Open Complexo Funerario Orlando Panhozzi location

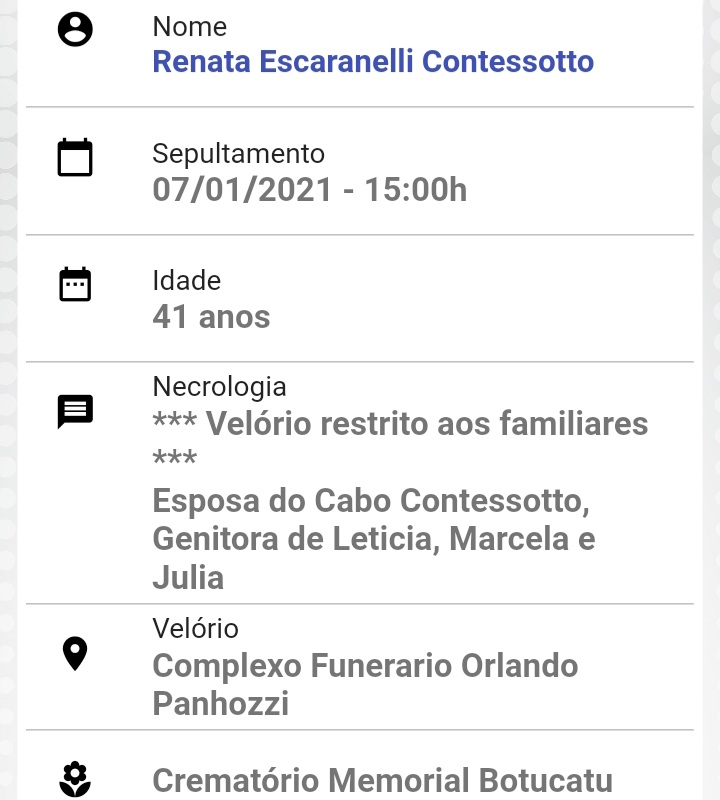coord(365,685)
